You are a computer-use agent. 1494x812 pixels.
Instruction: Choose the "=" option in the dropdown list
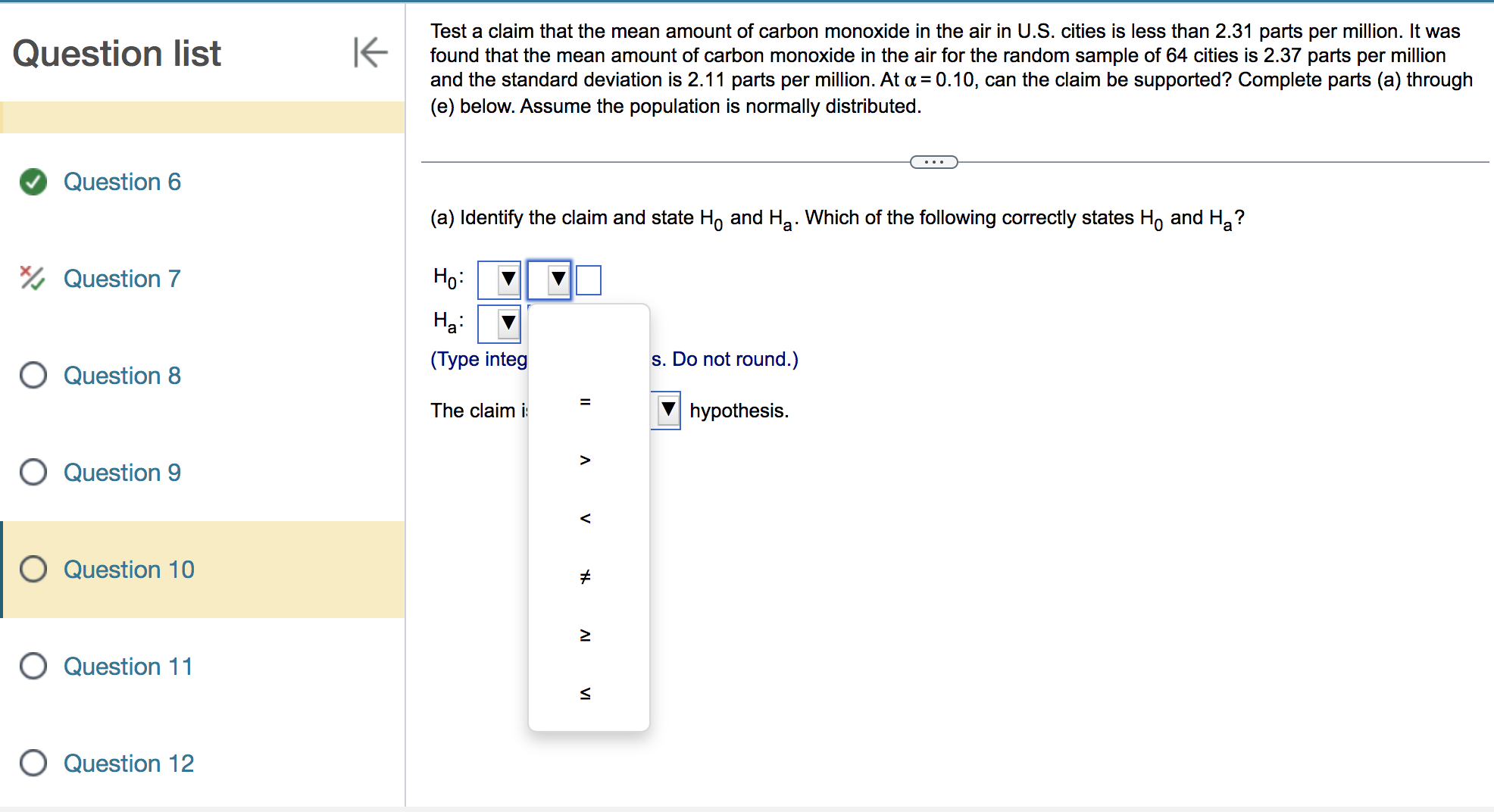[584, 402]
